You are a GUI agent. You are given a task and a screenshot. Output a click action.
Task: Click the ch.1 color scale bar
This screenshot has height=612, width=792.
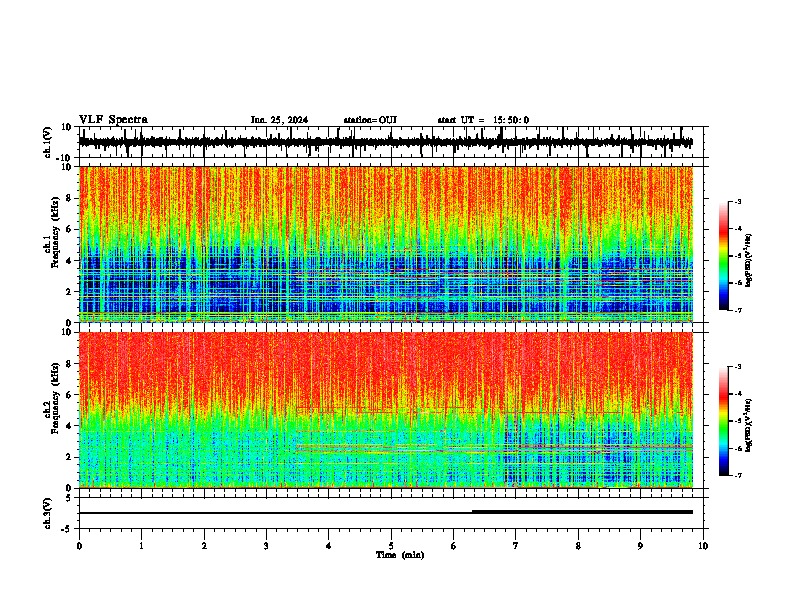724,256
